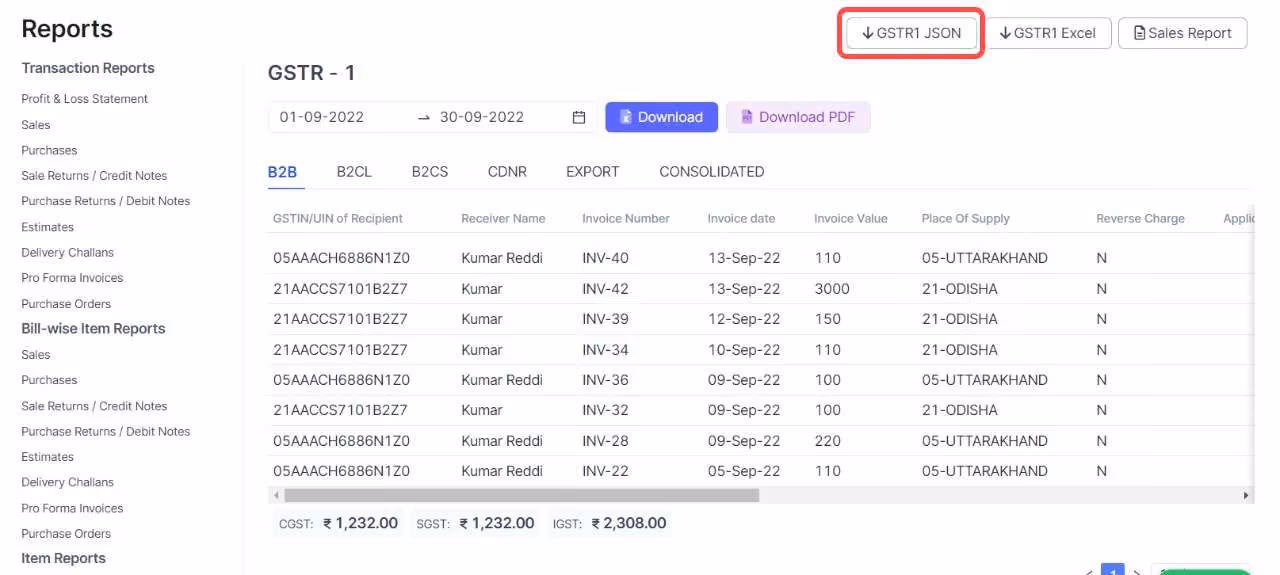Click the end date field 30-09-2022
The height and width of the screenshot is (575, 1280).
(482, 117)
